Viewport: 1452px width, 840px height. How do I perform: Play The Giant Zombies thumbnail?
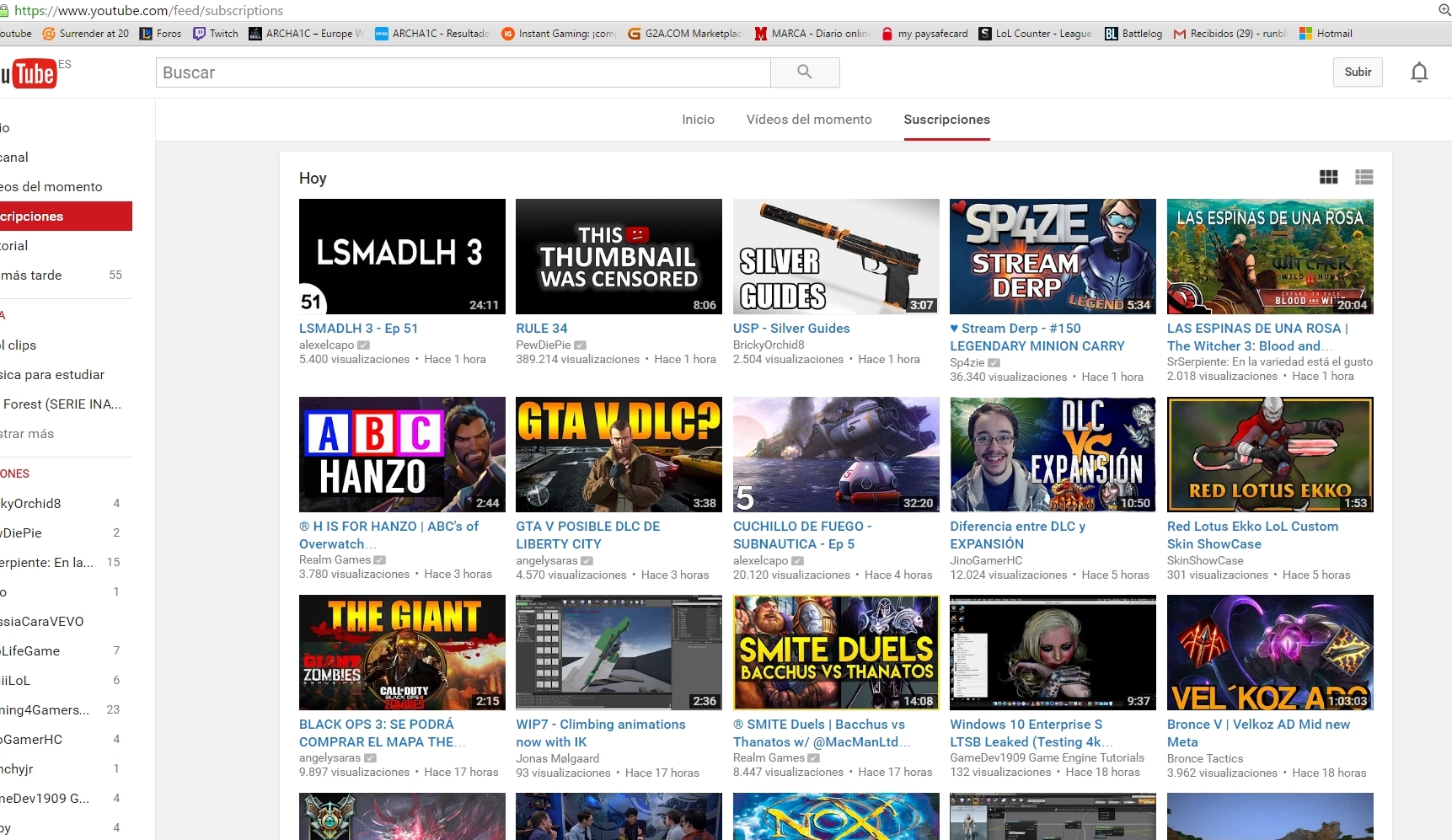402,652
